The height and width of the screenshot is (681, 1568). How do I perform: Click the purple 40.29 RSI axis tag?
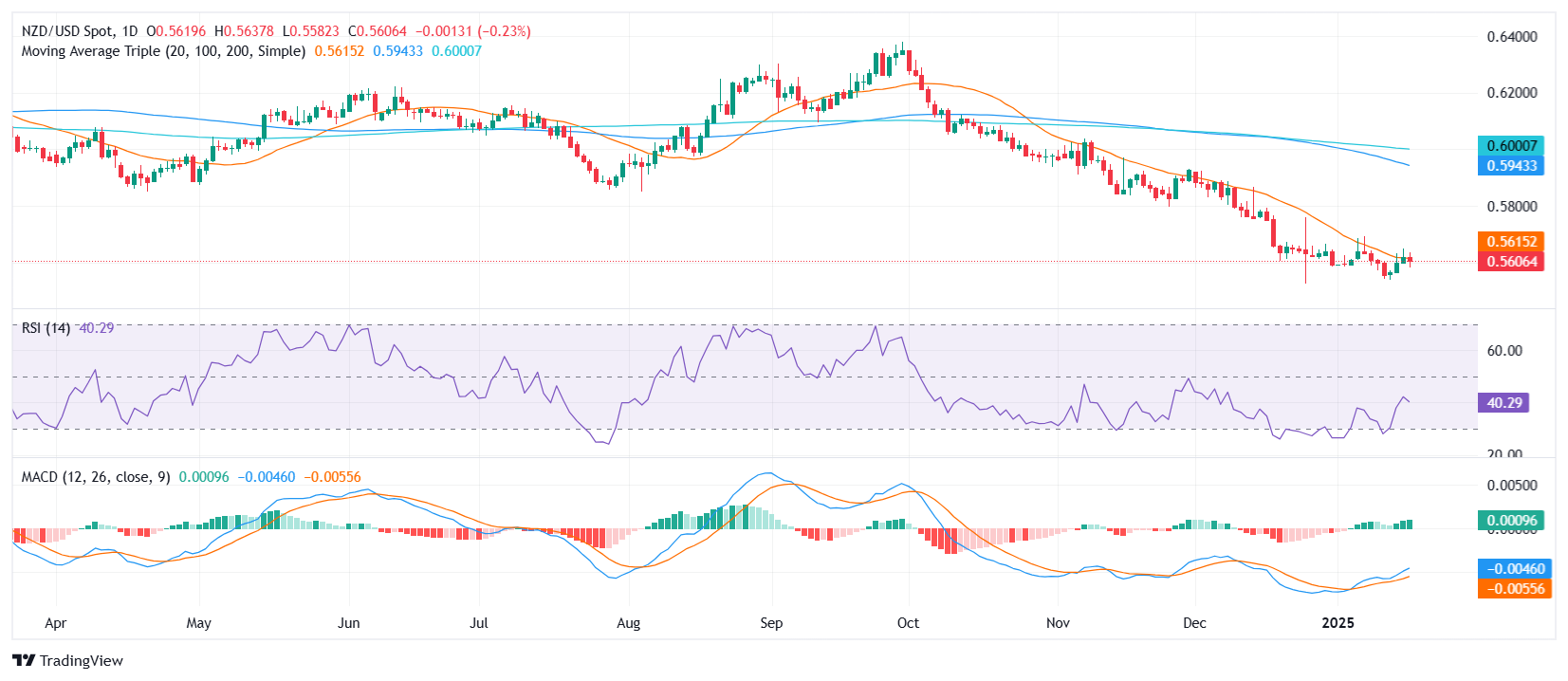(x=1503, y=403)
